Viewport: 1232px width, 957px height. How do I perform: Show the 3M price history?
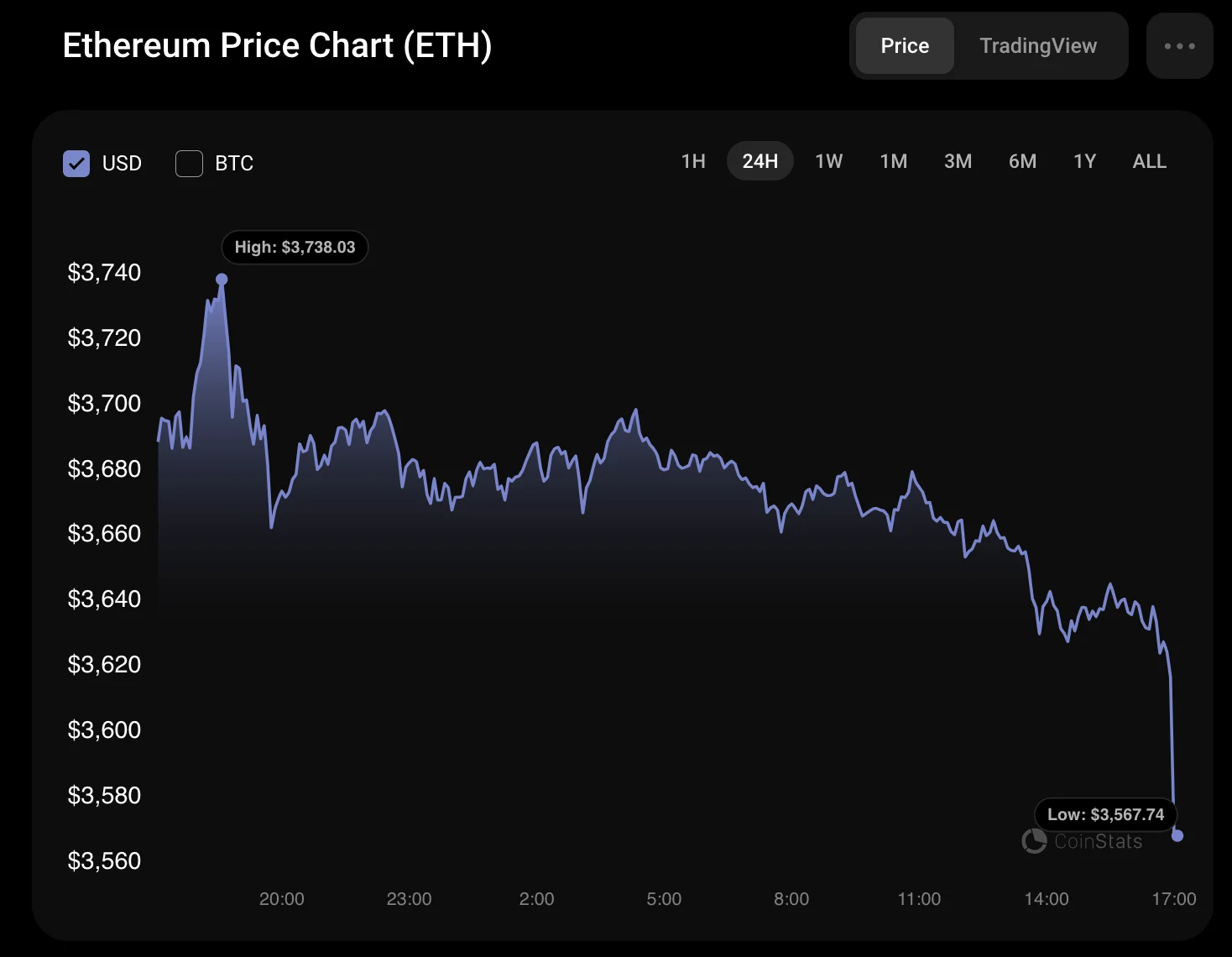tap(958, 161)
